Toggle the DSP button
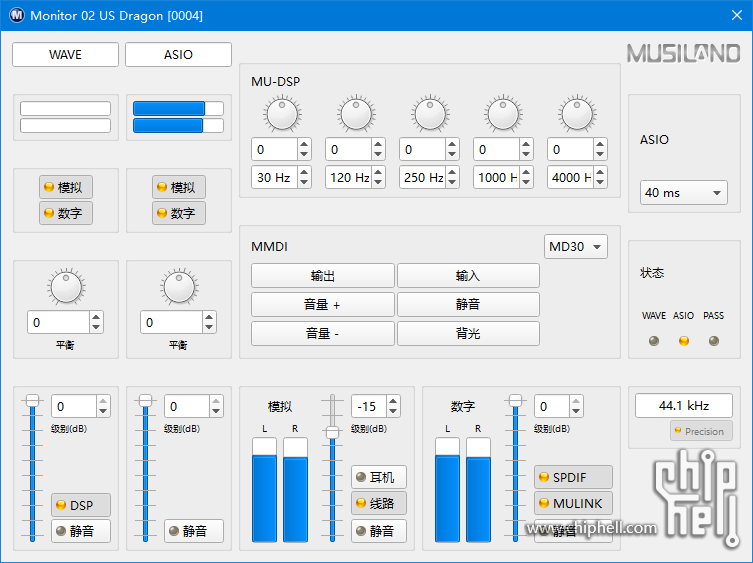 tap(81, 505)
